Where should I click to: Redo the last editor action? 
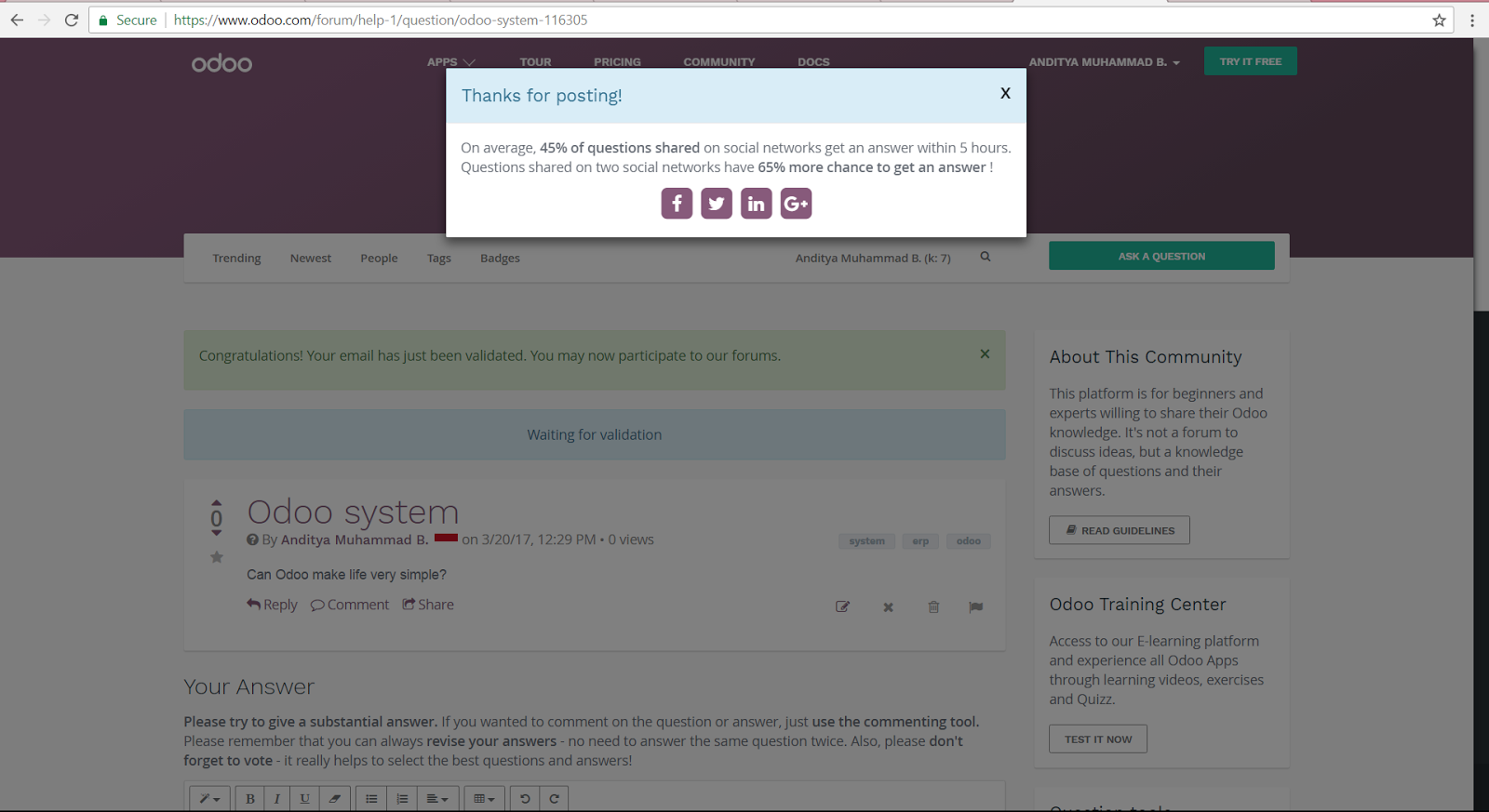[554, 799]
